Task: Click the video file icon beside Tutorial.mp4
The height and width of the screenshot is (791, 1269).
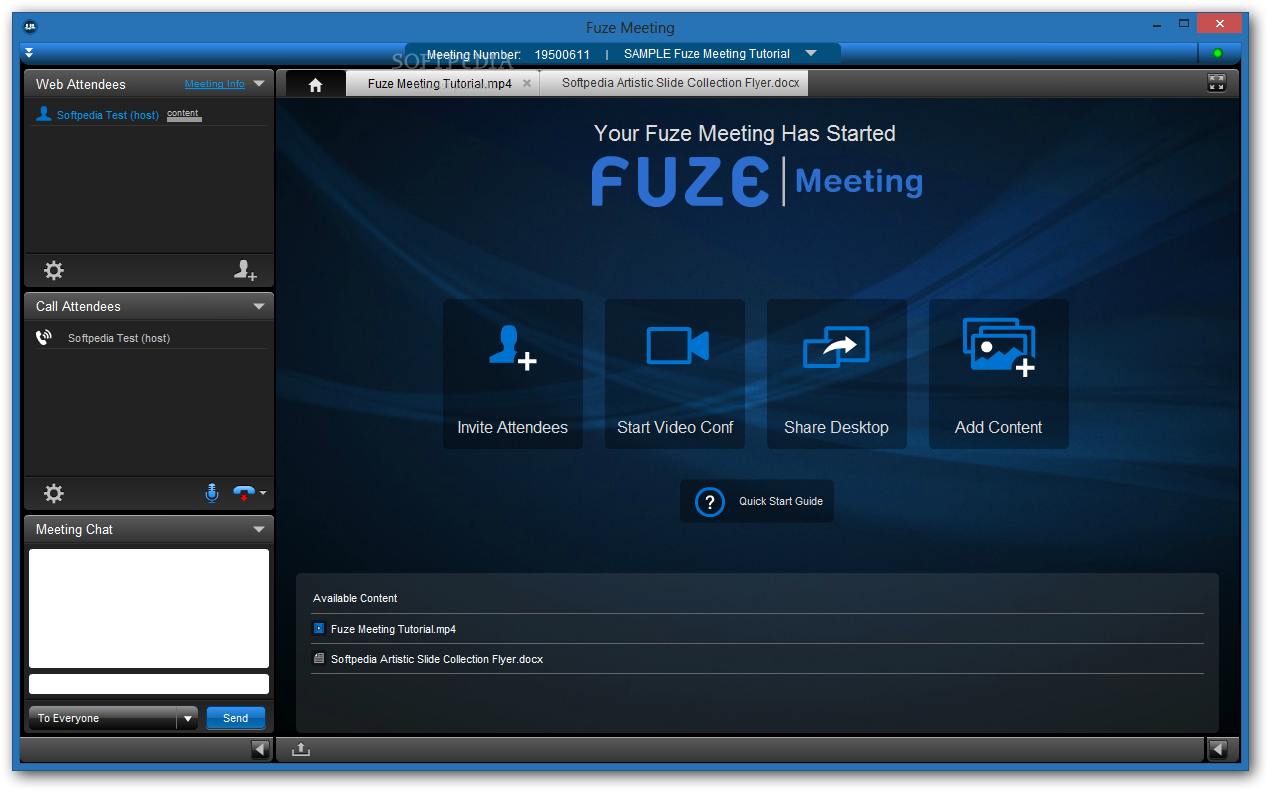Action: 319,629
